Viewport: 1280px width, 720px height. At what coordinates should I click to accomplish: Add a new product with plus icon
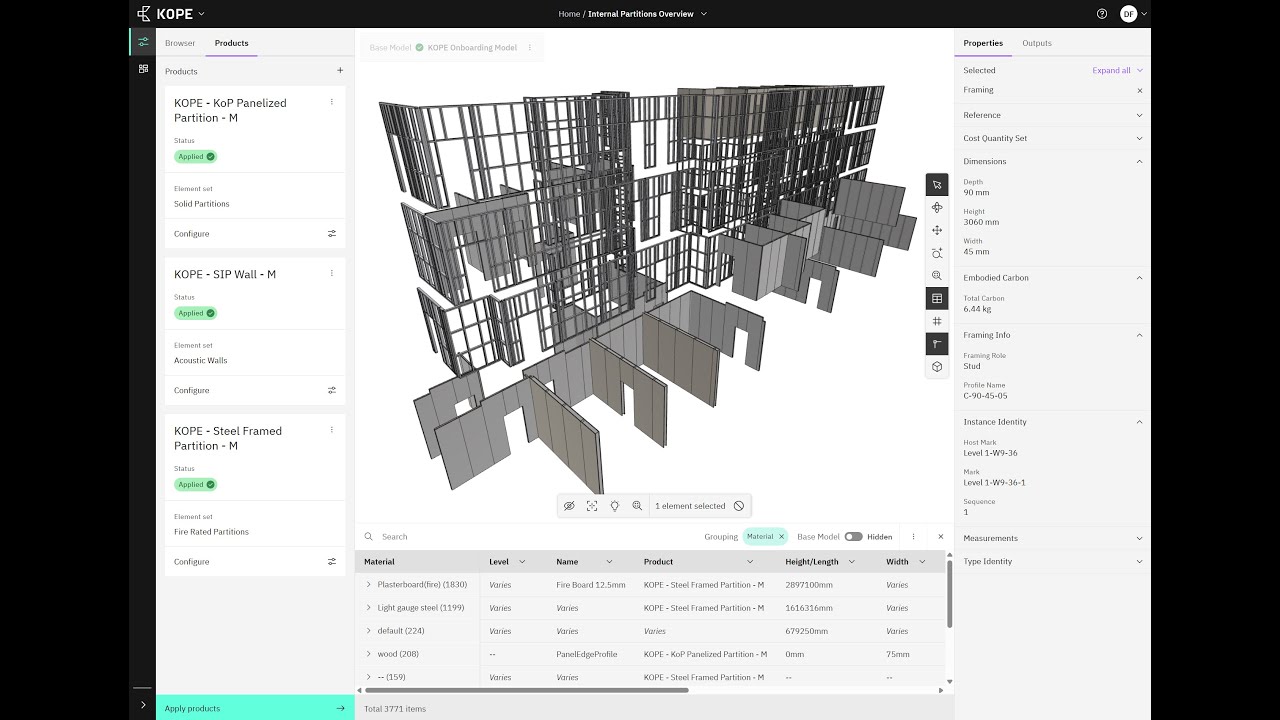coord(340,71)
